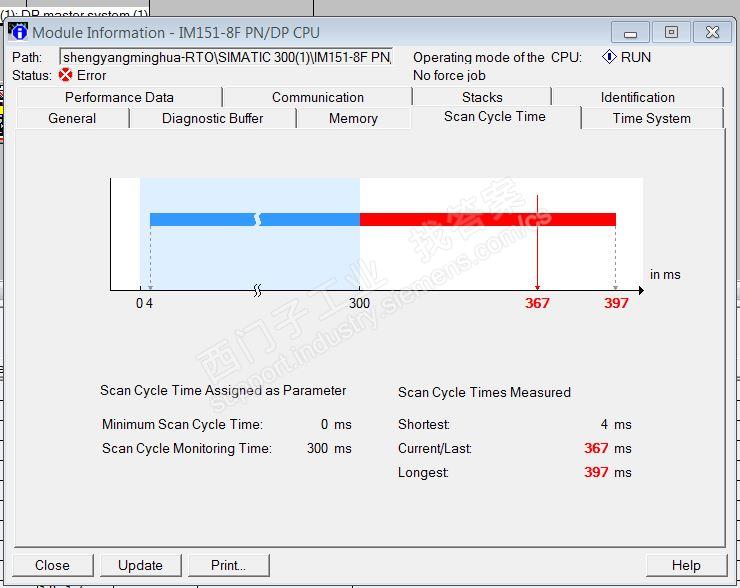Open the Time System tab
This screenshot has width=740, height=588.
652,118
